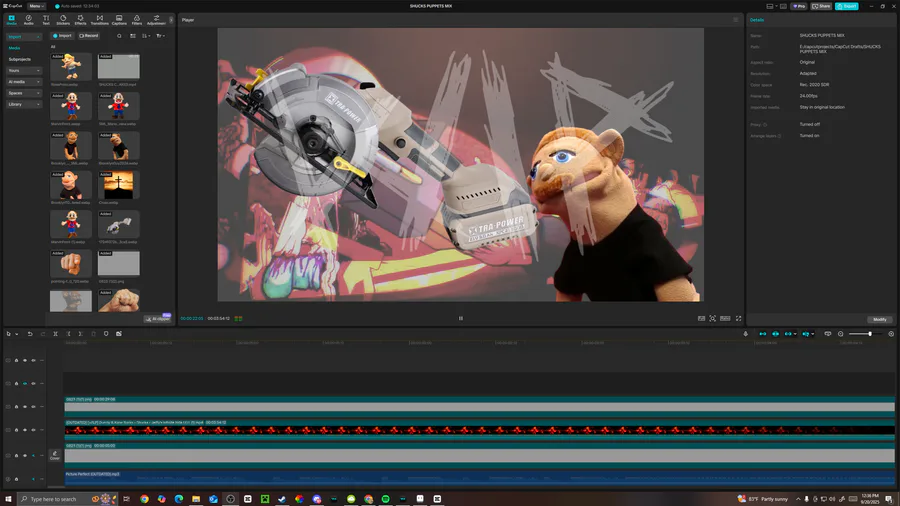Click the zoom out timeline icon
The width and height of the screenshot is (900, 506).
pos(841,334)
